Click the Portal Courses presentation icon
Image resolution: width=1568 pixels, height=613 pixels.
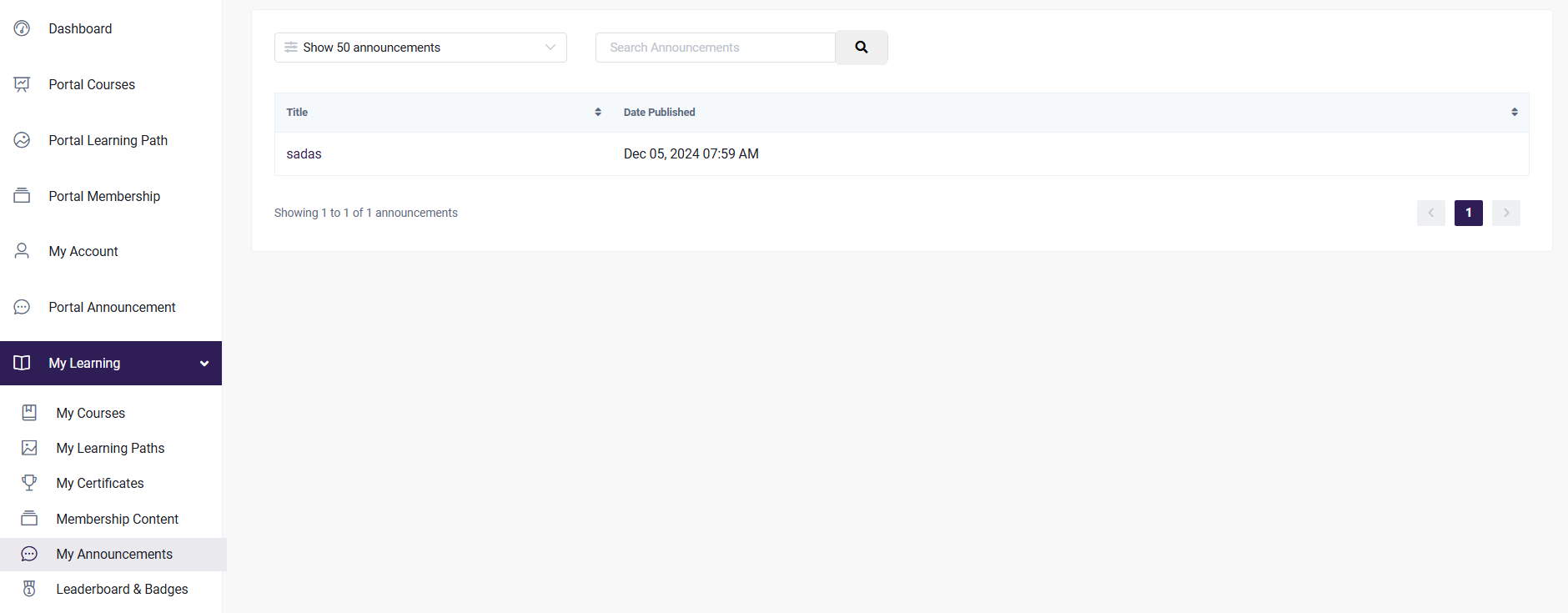22,84
